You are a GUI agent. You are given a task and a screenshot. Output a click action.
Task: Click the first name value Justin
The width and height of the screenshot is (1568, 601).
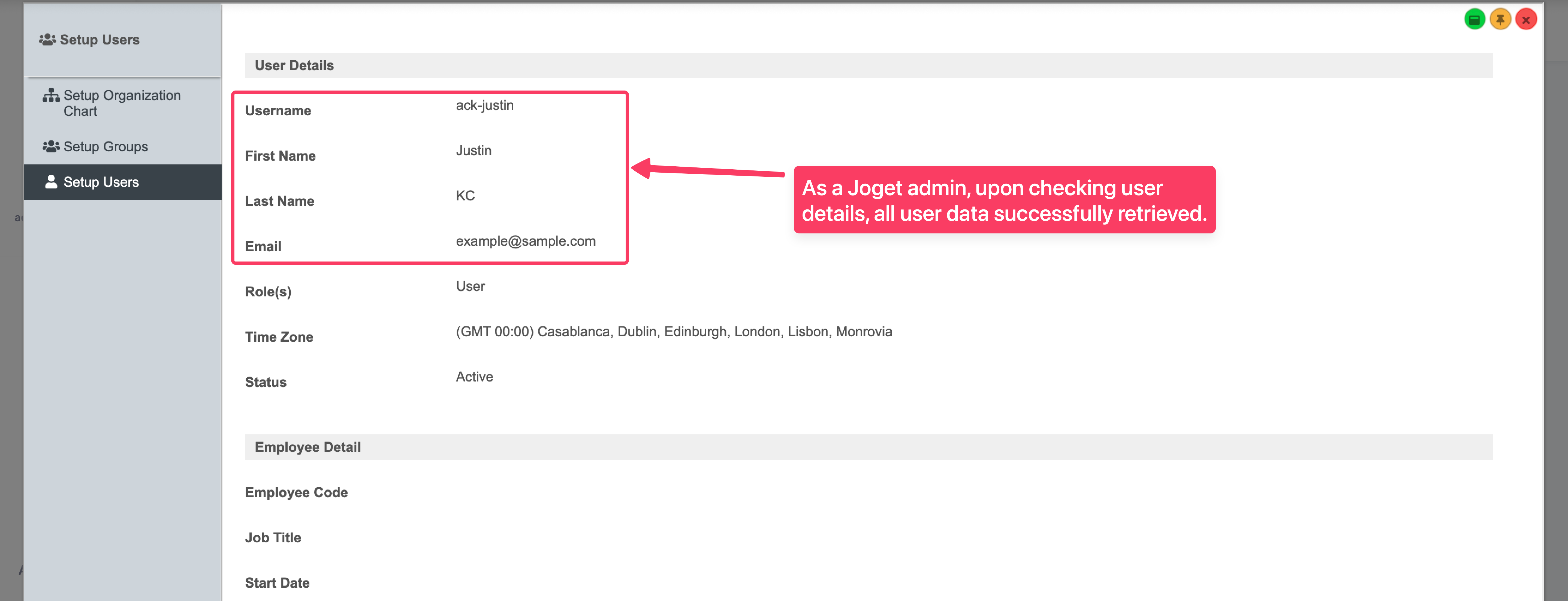[474, 151]
